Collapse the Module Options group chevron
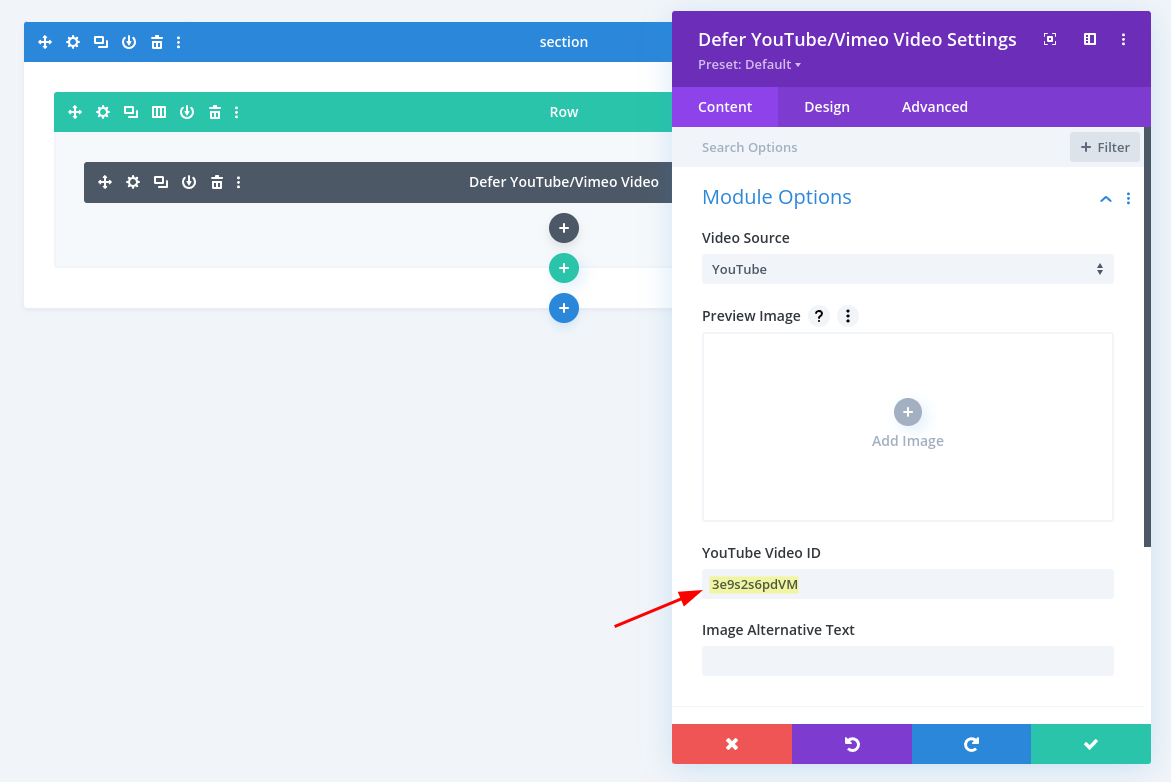This screenshot has height=782, width=1171. 1105,198
